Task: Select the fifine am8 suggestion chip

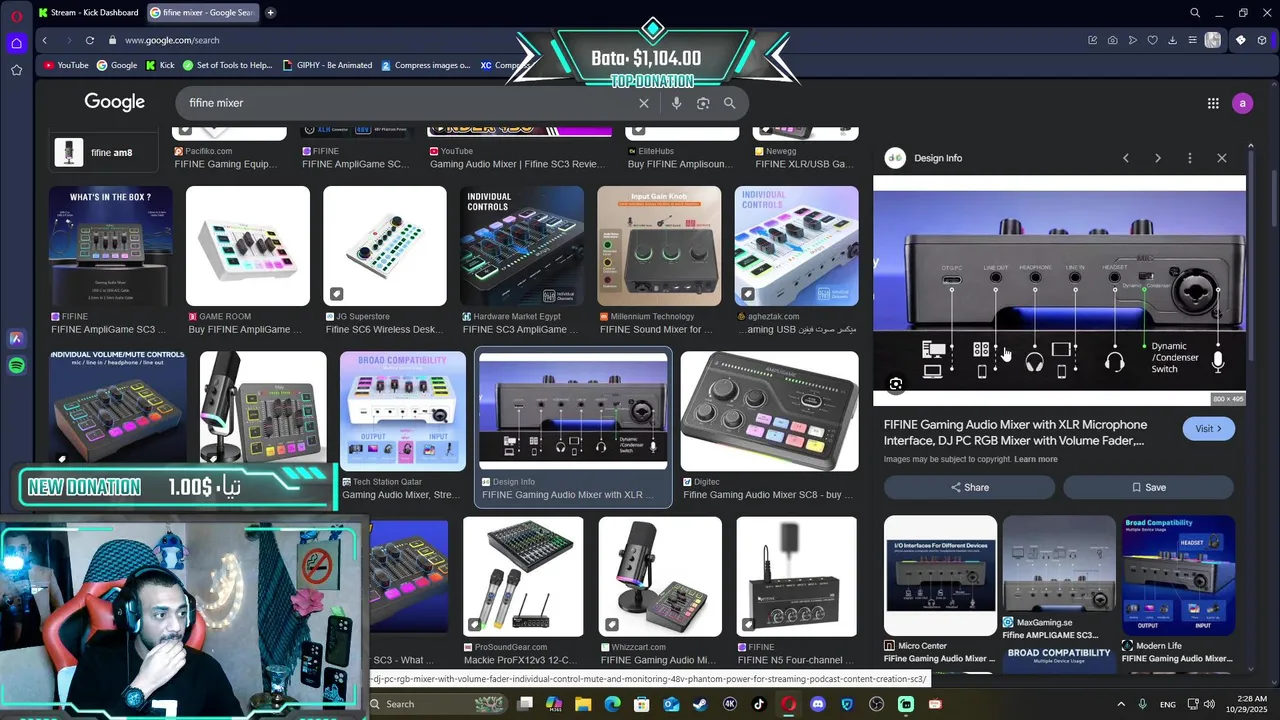Action: coord(104,152)
